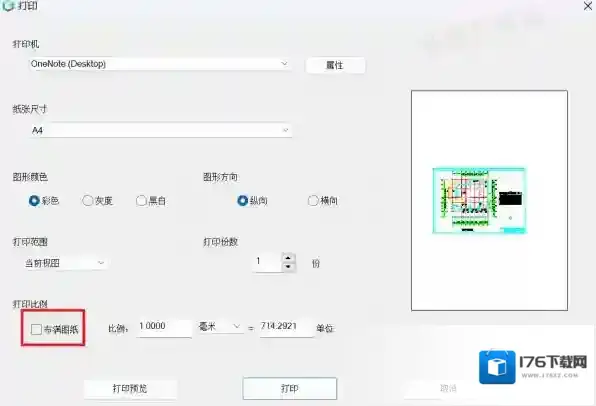Click the 打印 print button
The image size is (596, 406).
pos(290,389)
